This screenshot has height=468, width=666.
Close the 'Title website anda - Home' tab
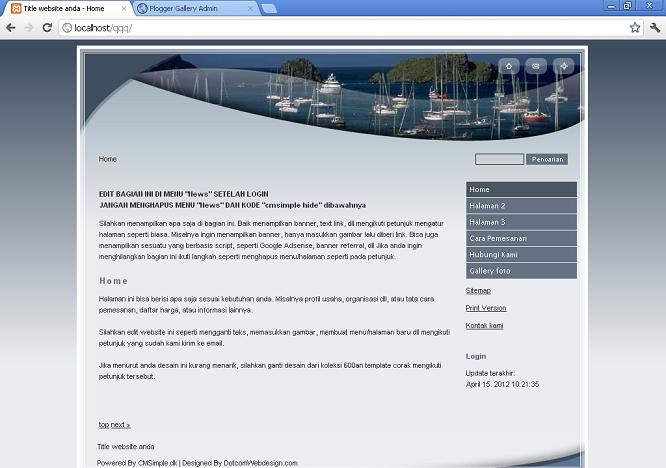coord(124,8)
